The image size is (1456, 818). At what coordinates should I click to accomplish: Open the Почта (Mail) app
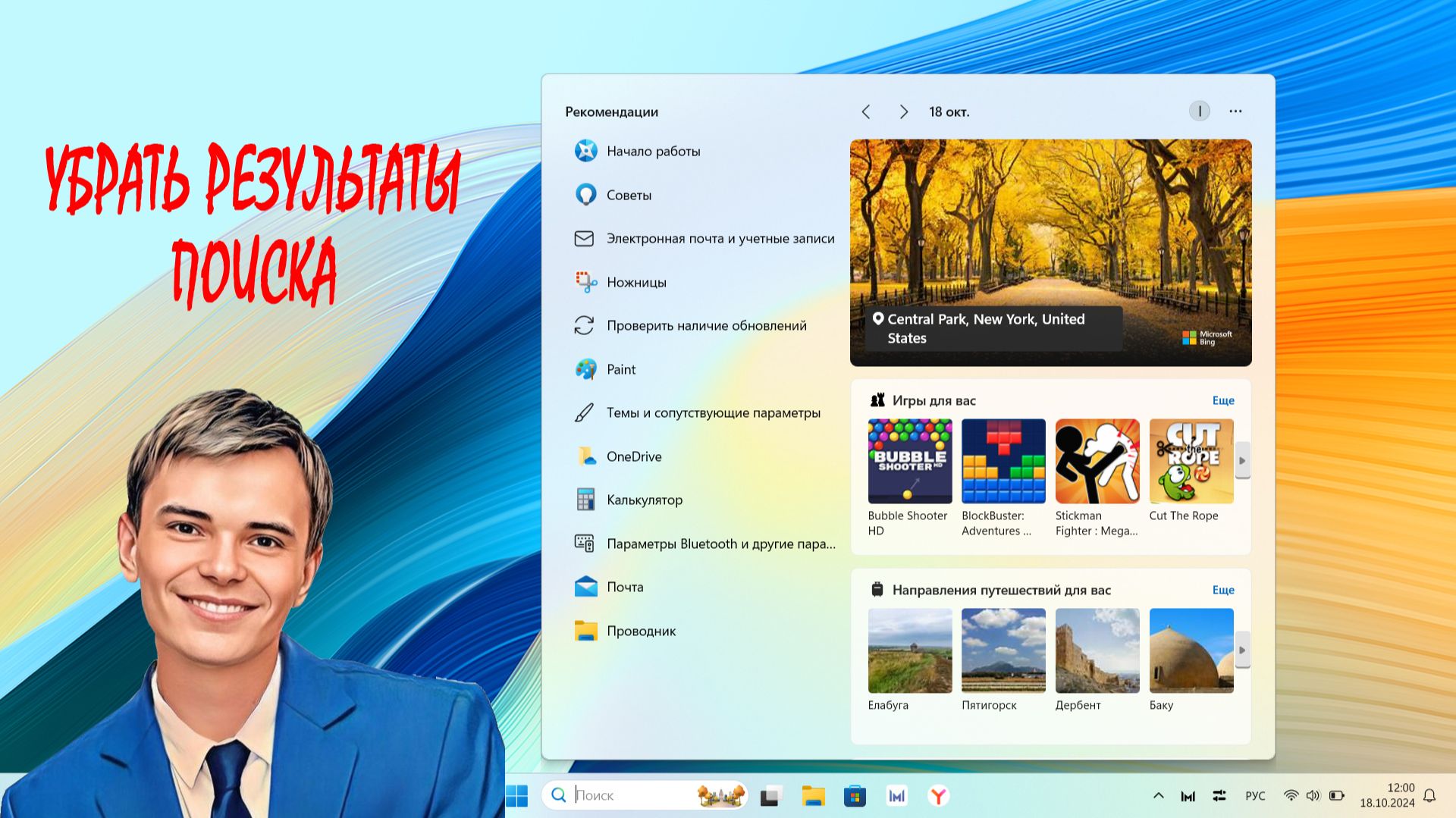624,587
